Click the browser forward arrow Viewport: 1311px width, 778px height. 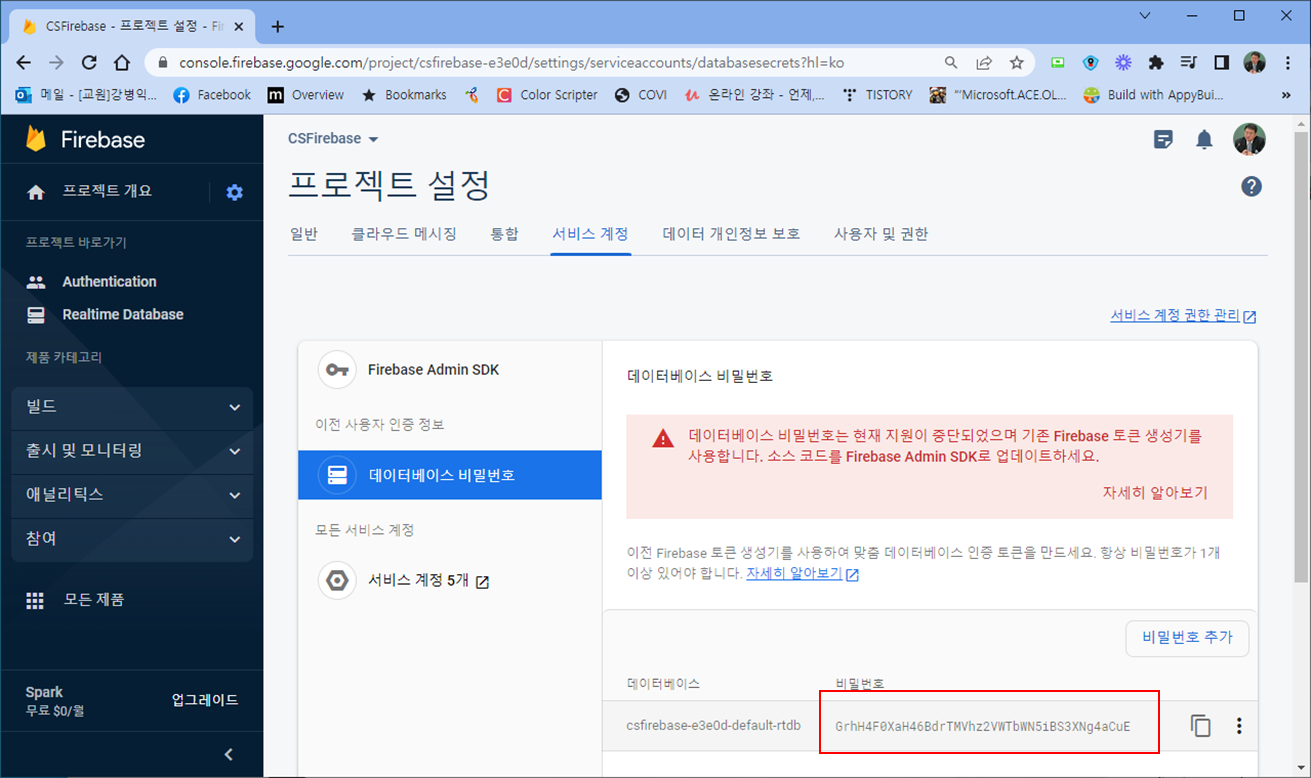57,62
